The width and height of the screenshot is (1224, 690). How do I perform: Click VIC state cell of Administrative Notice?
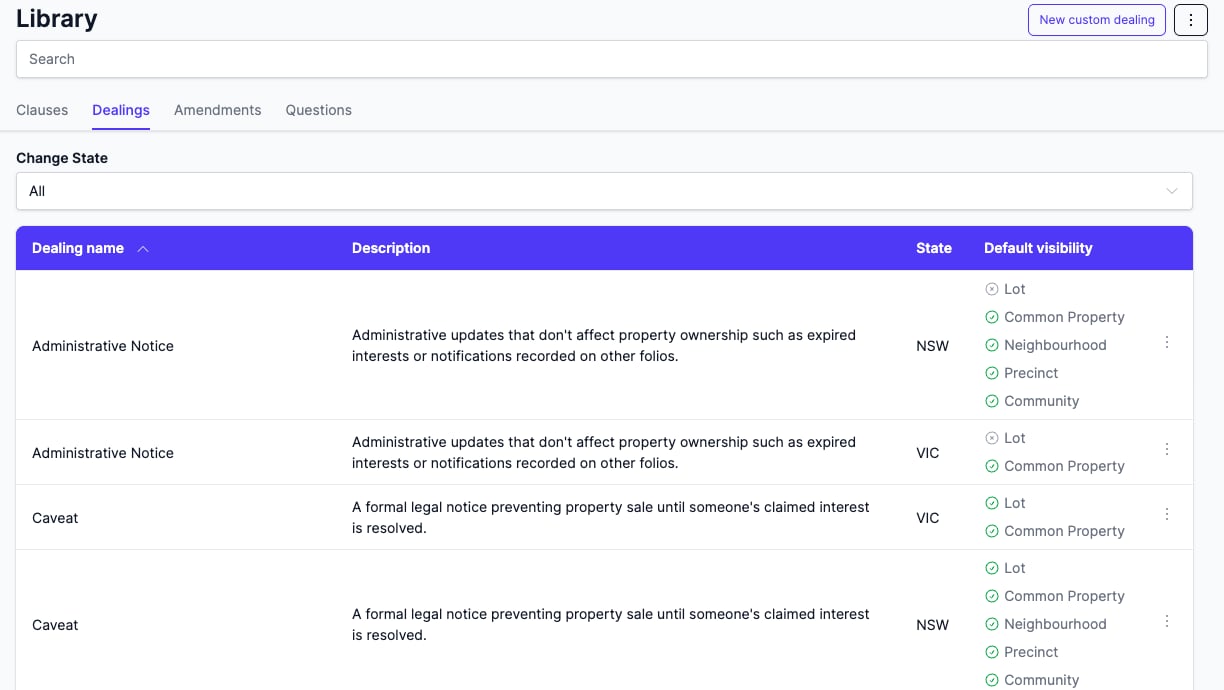928,453
